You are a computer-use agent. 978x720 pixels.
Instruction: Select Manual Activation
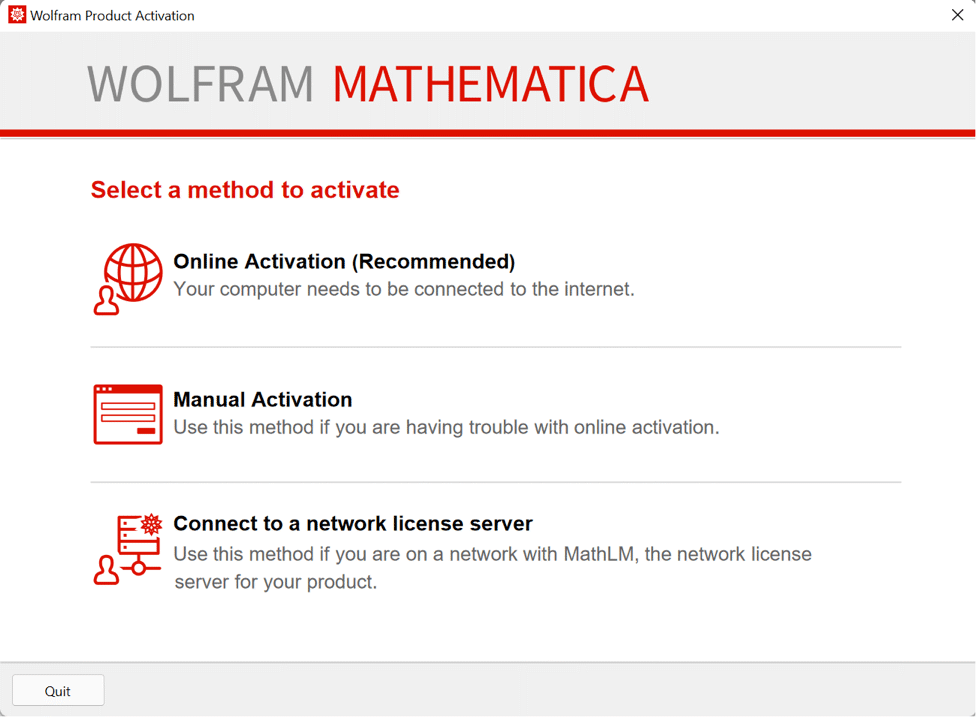[x=263, y=399]
